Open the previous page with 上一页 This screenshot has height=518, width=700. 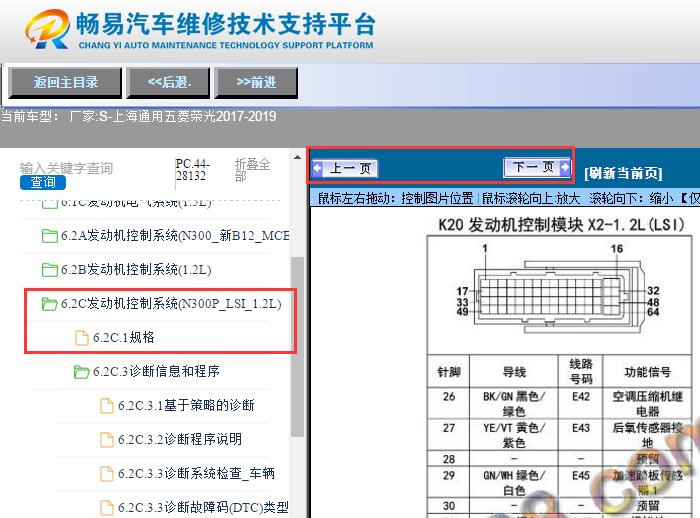click(345, 168)
